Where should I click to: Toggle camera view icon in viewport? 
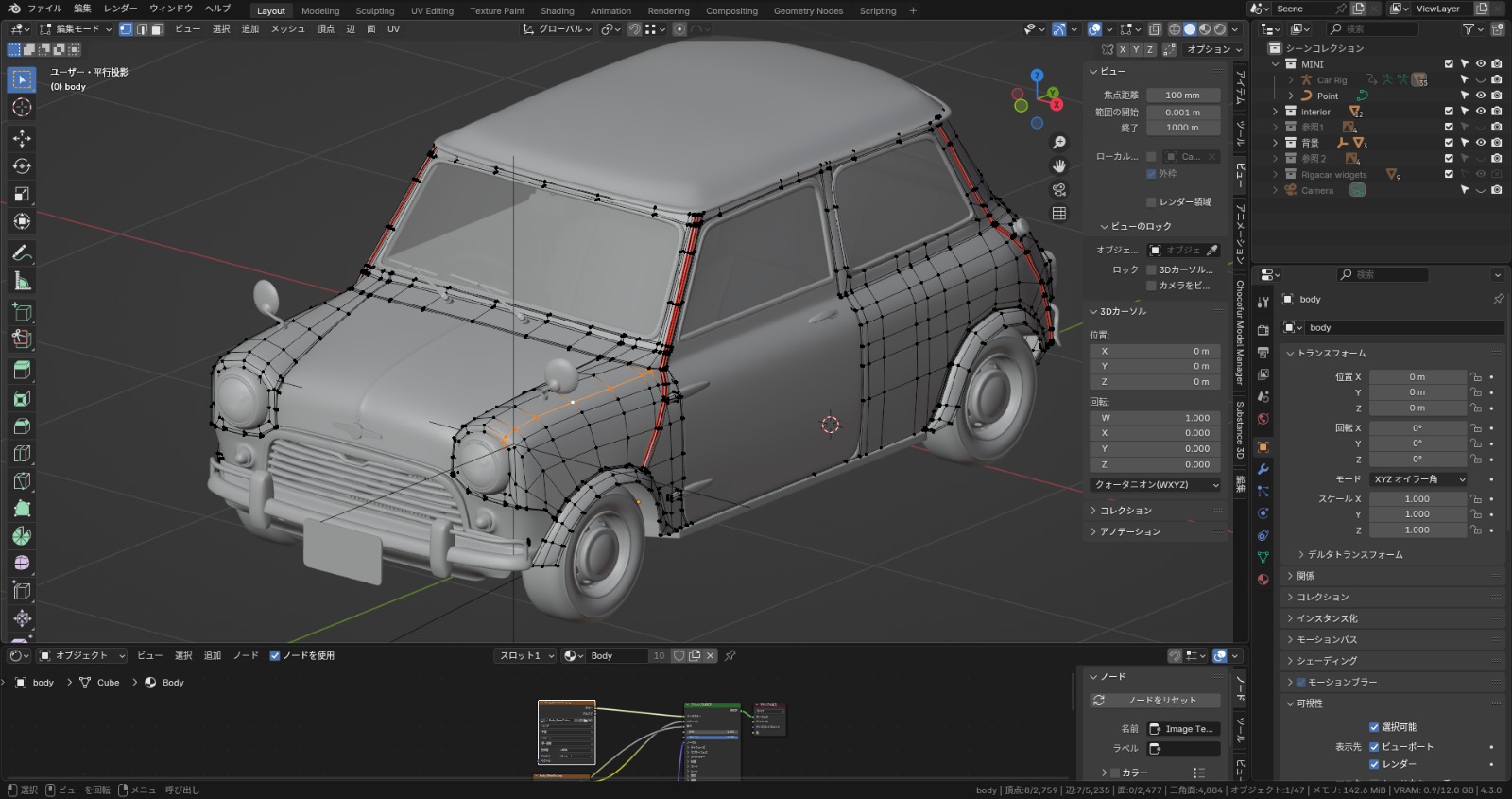(x=1059, y=190)
